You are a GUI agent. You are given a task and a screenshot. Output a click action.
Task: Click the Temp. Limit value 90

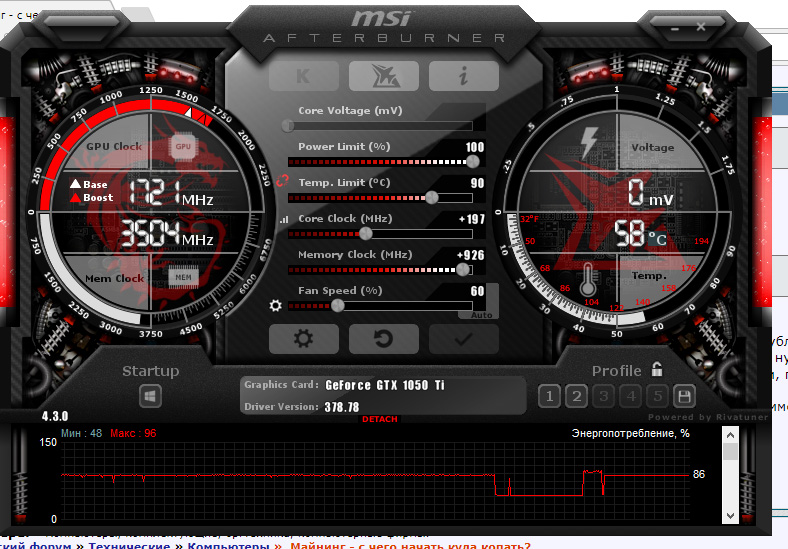pos(477,183)
